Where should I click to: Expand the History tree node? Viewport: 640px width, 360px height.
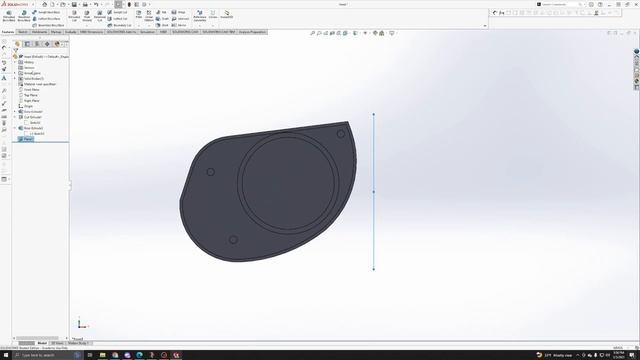pos(15,62)
